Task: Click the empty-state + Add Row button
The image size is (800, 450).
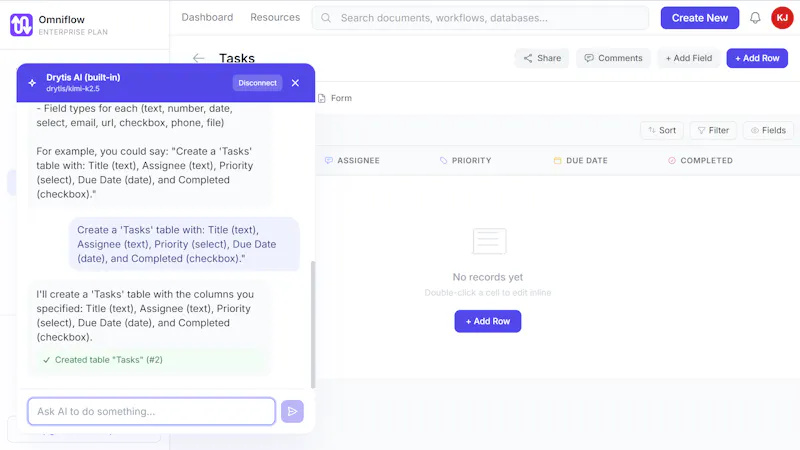Action: [488, 321]
